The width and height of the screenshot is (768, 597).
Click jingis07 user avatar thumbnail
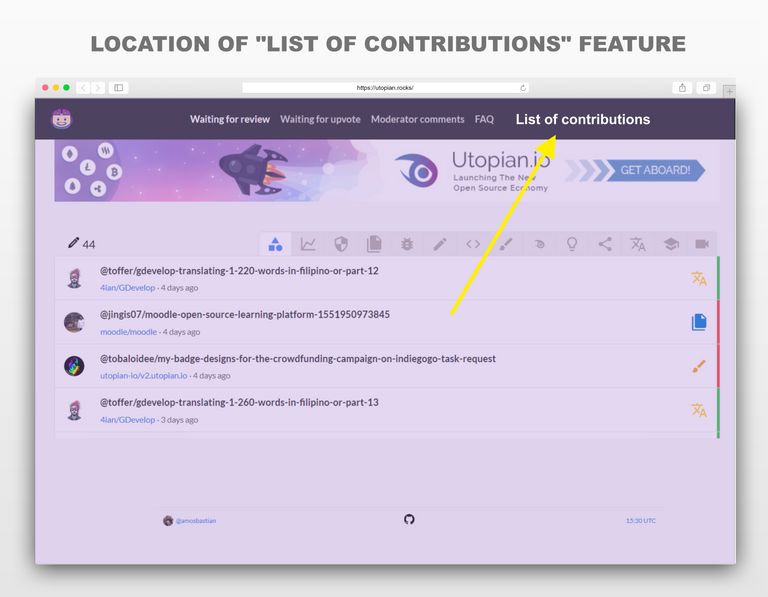[x=74, y=322]
